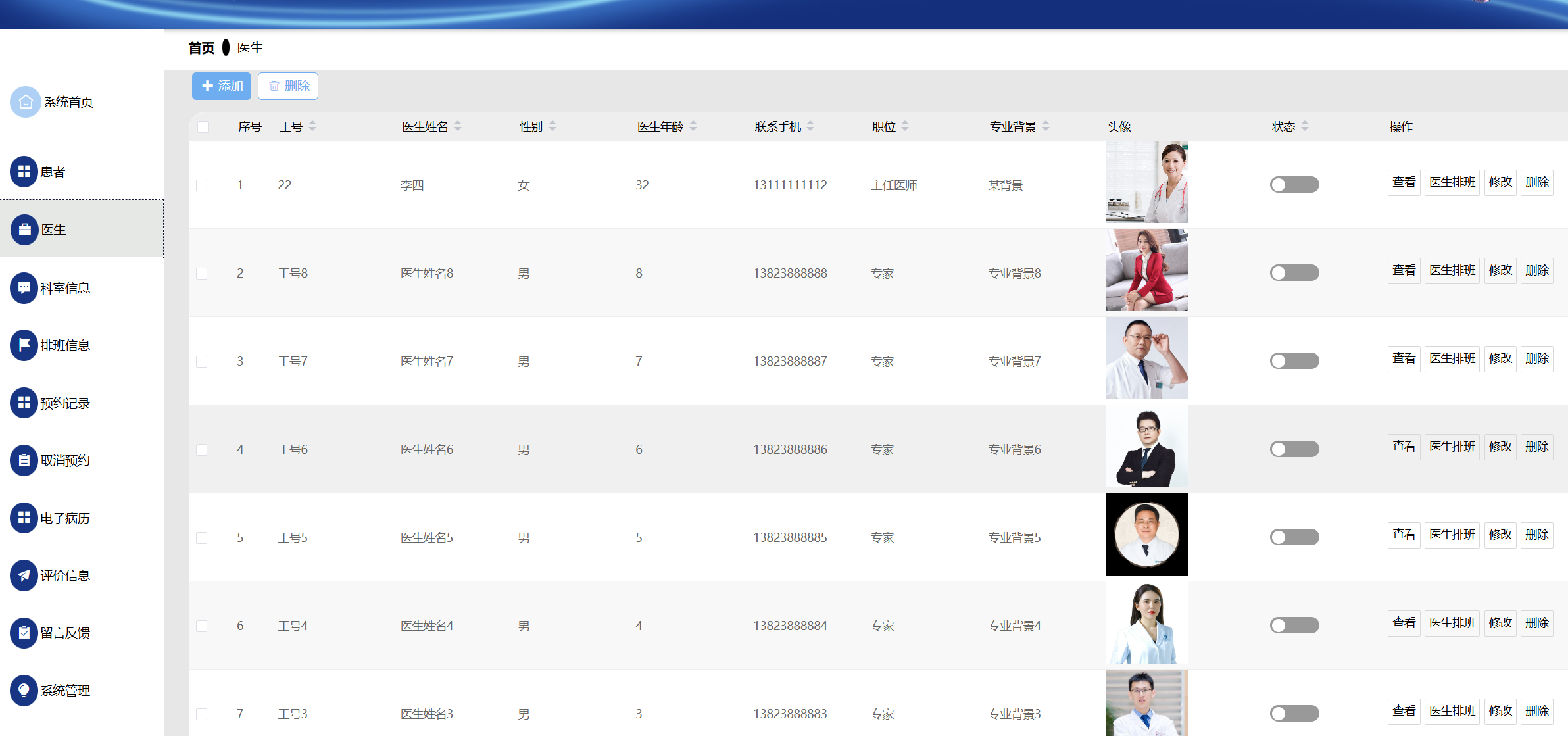Tick the select-all checkbox in header
The width and height of the screenshot is (1568, 736).
tap(203, 127)
